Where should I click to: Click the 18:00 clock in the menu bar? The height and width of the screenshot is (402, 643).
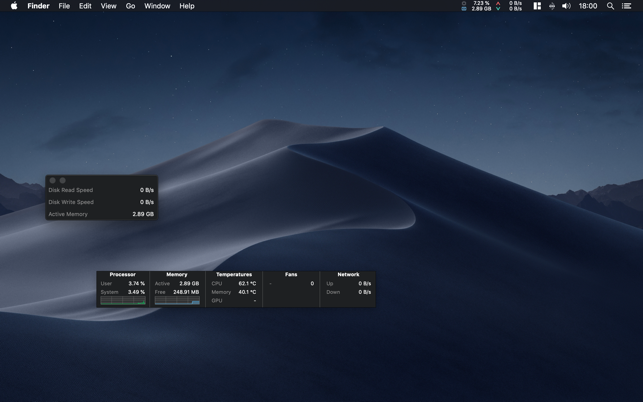tap(588, 6)
